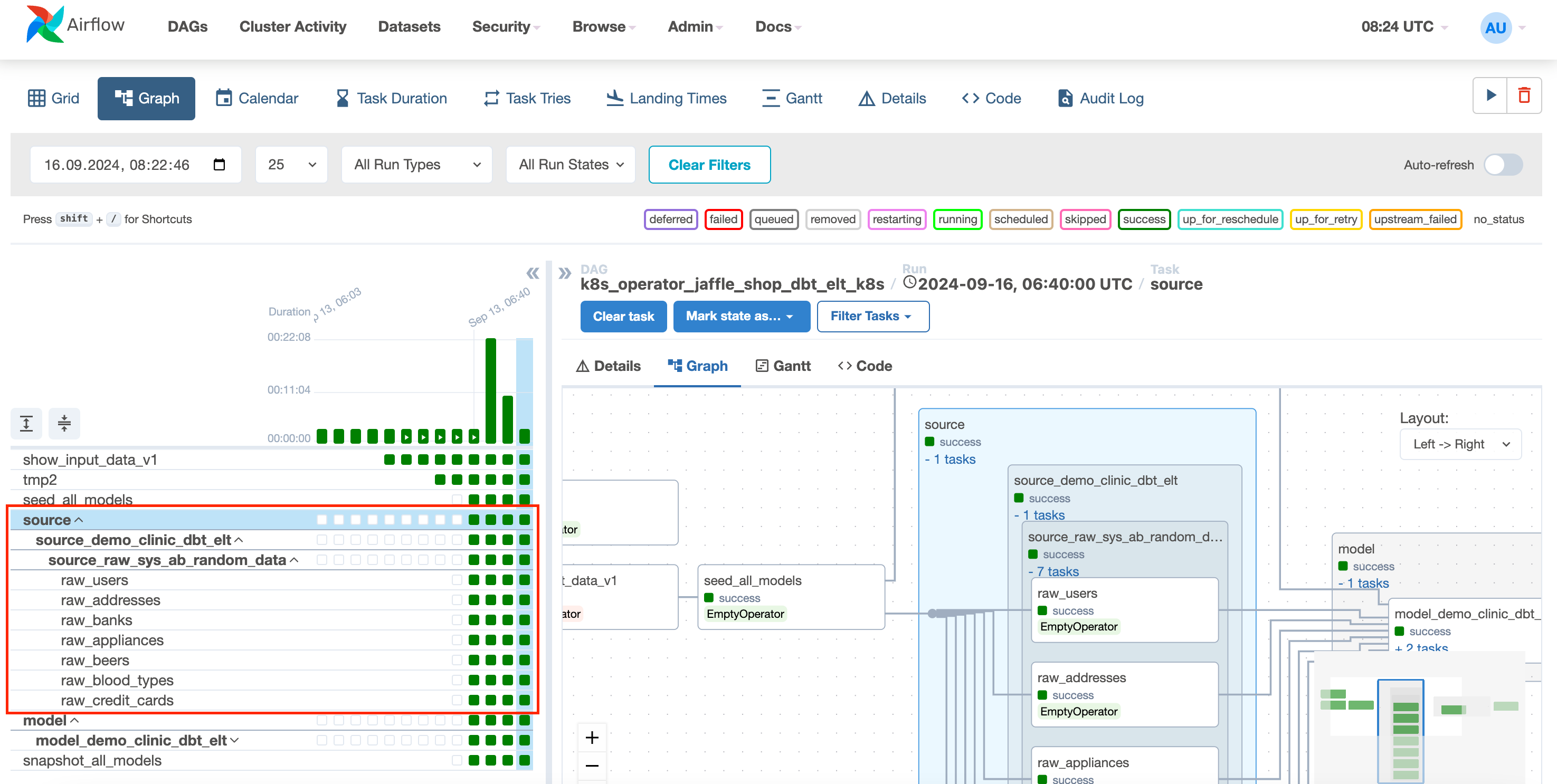Zoom out of the graph with minus
This screenshot has width=1557, height=784.
click(592, 766)
